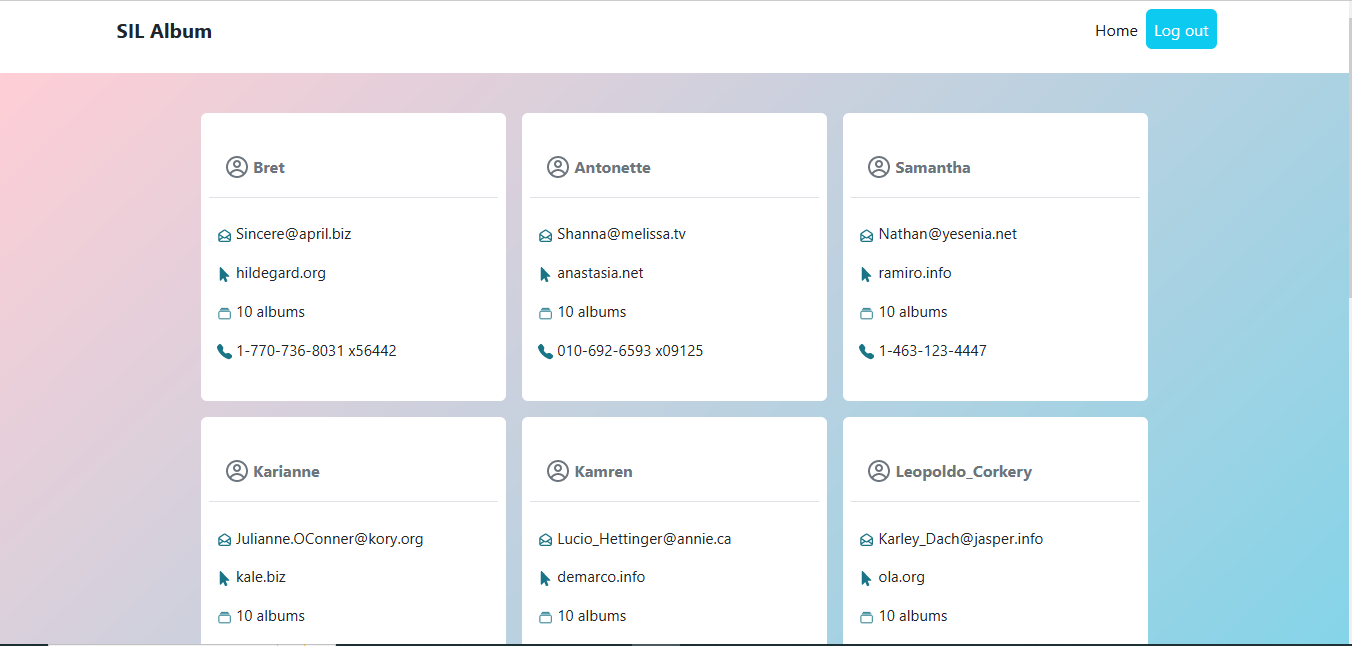Click the user avatar icon beside Samantha
Screen dimensions: 1352x646
(879, 167)
